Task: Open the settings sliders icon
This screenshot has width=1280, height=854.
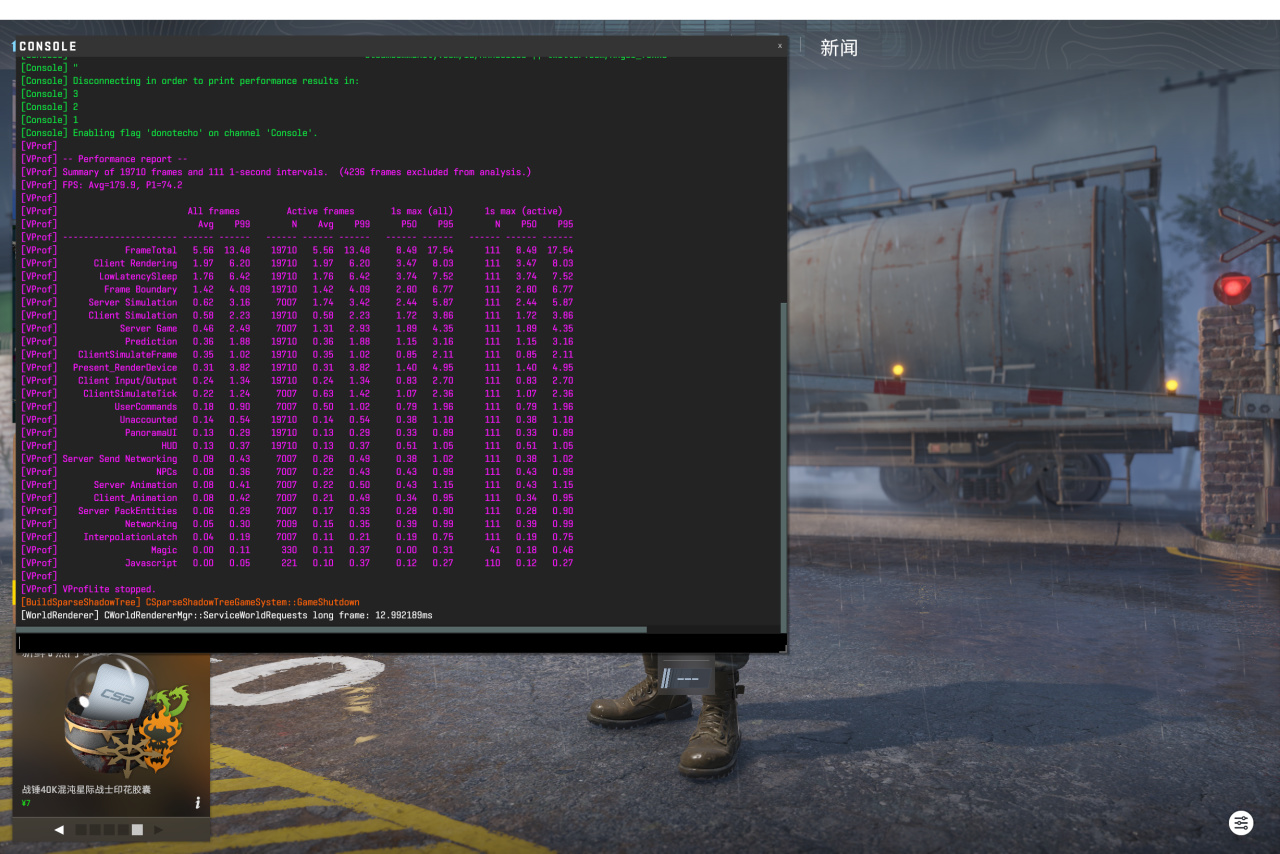Action: point(1241,823)
